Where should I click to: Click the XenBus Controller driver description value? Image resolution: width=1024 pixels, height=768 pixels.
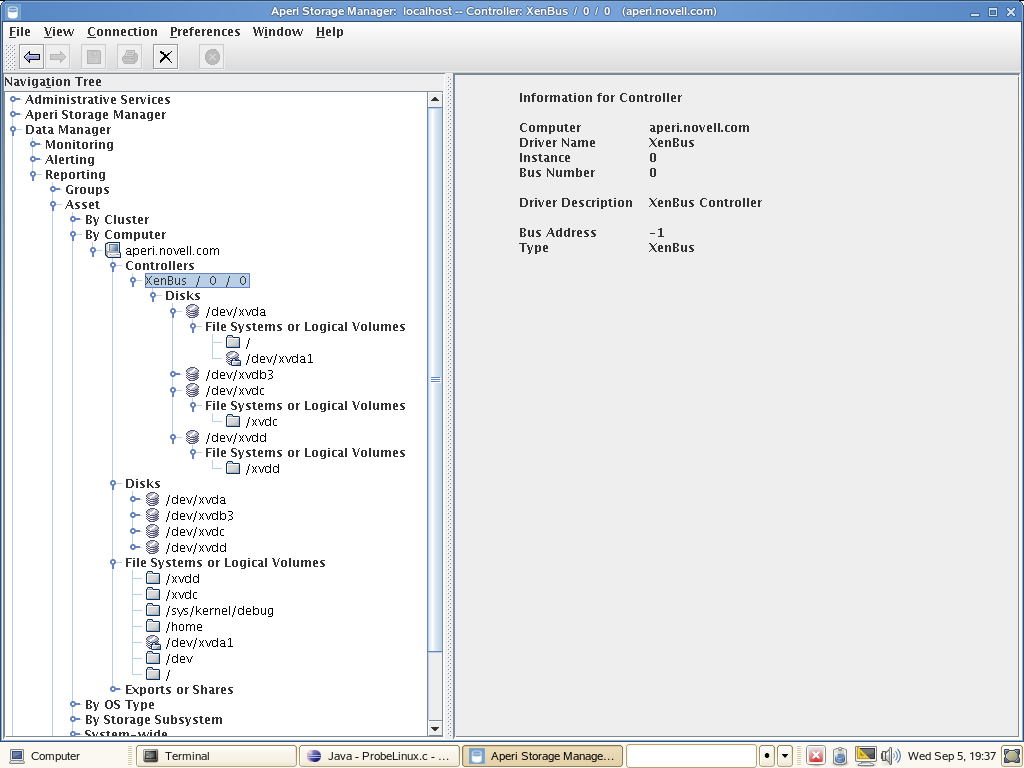[705, 202]
